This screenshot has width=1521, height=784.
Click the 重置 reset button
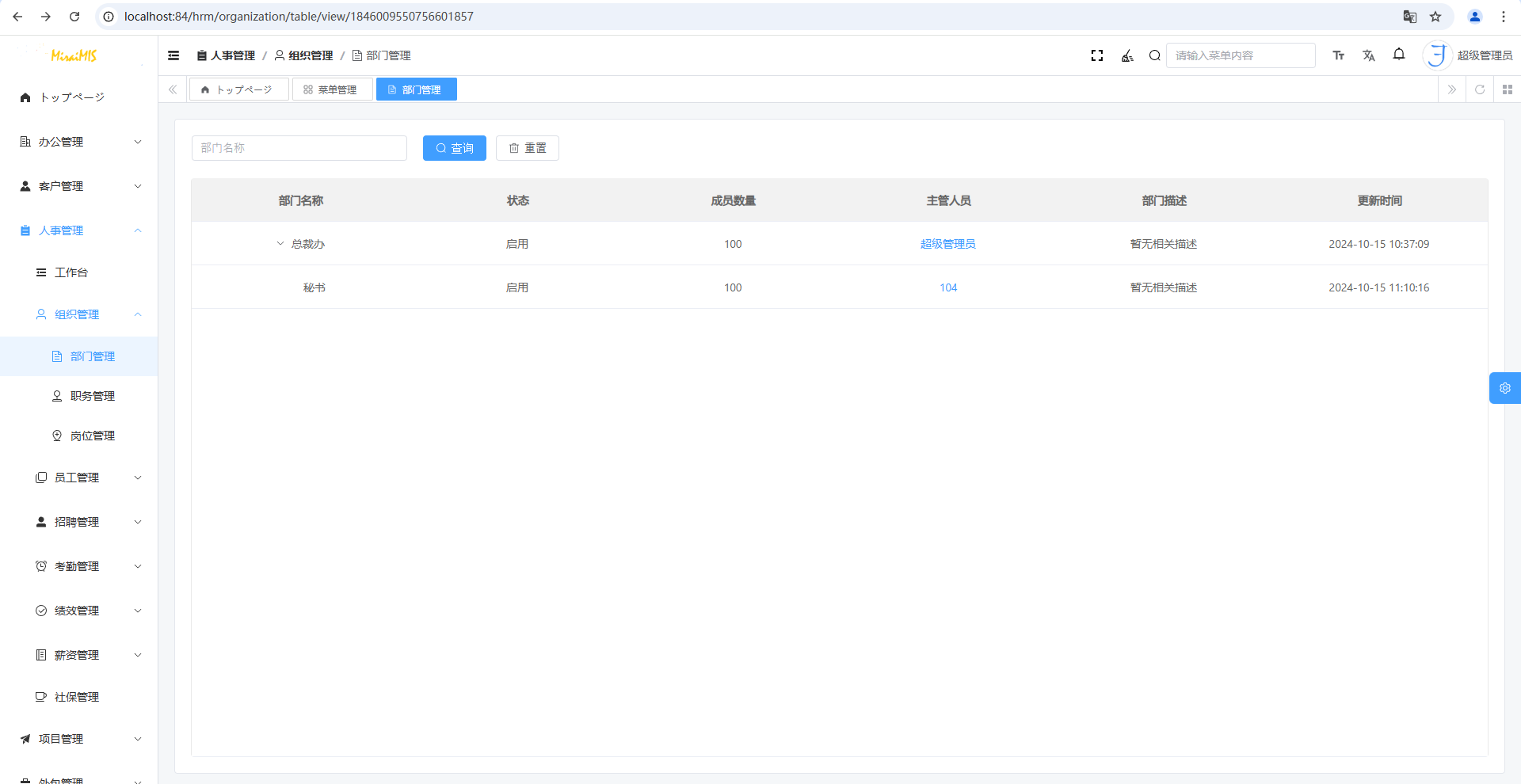coord(528,148)
